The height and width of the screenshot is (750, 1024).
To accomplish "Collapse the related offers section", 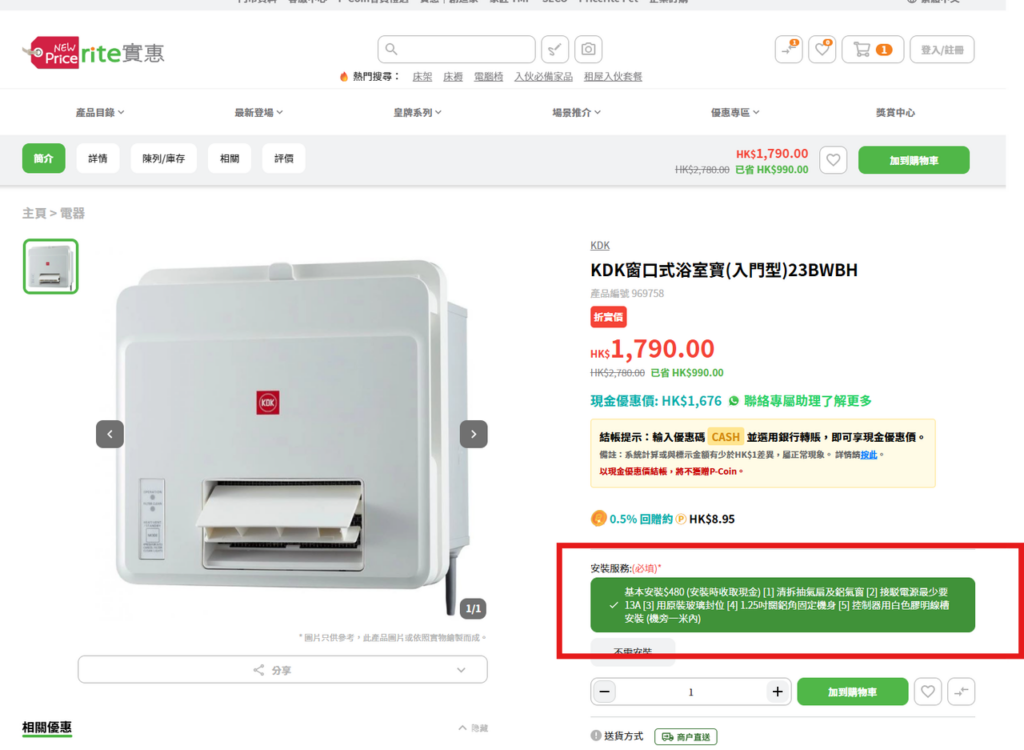I will coord(473,728).
